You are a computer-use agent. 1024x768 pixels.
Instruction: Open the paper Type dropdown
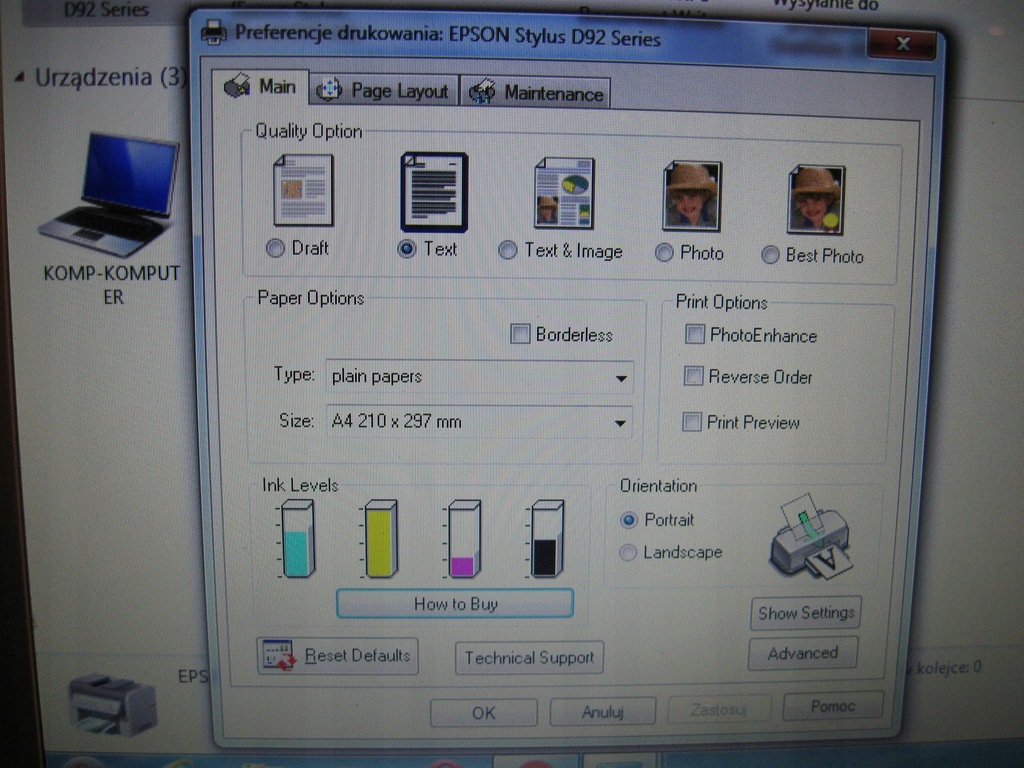click(479, 377)
